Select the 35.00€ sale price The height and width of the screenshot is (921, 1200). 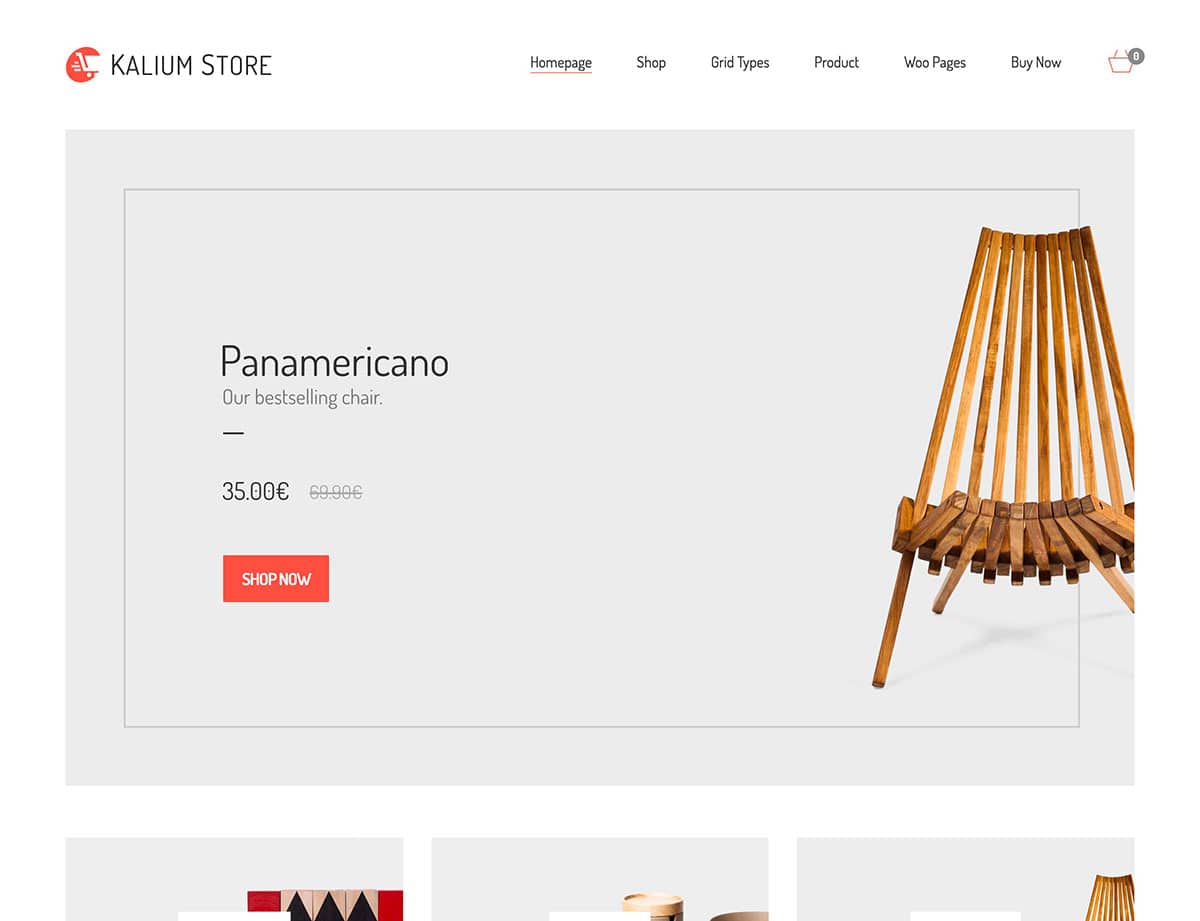tap(255, 491)
